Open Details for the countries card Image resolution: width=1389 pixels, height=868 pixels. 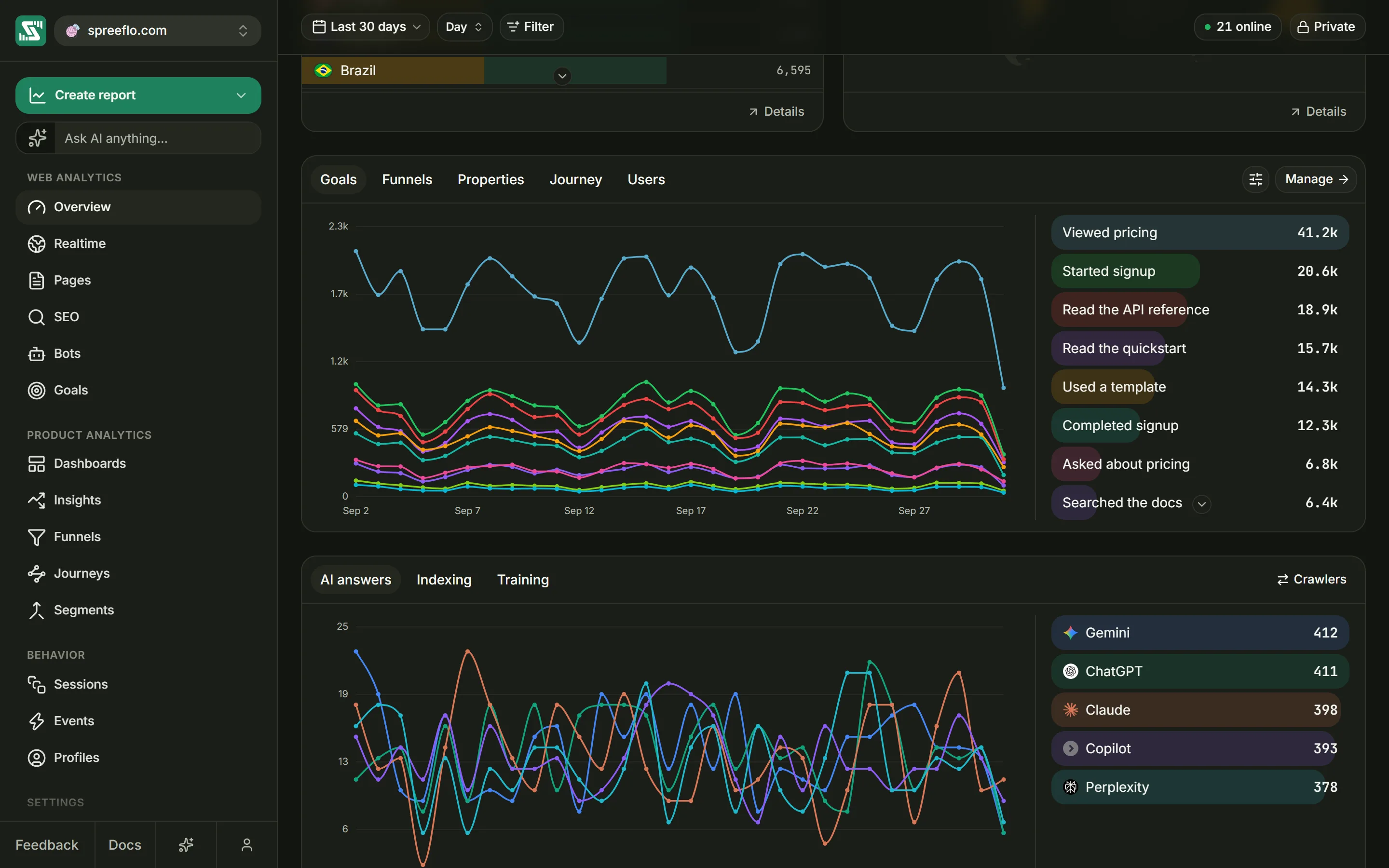pos(776,111)
